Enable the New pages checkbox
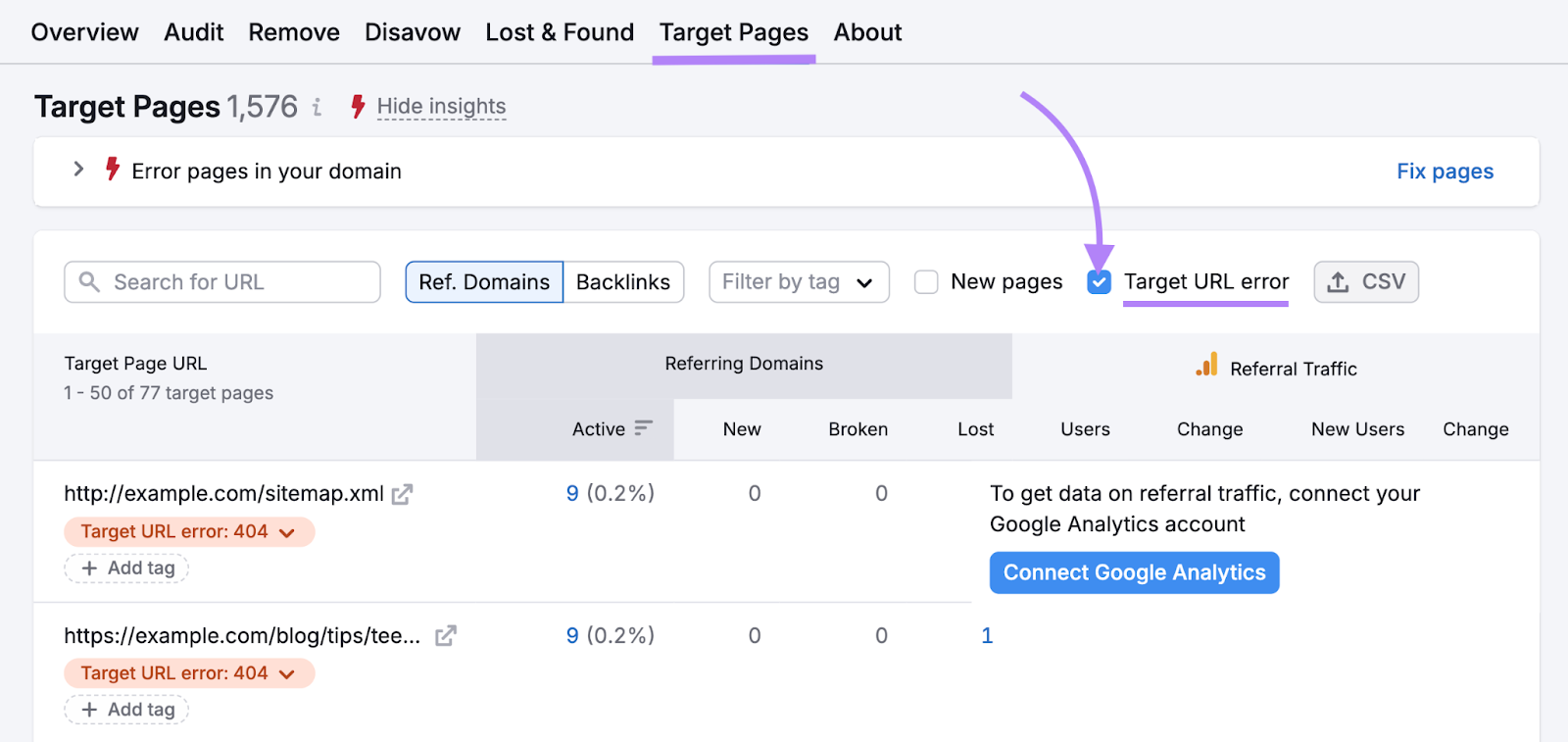Viewport: 1568px width, 742px height. pyautogui.click(x=926, y=282)
